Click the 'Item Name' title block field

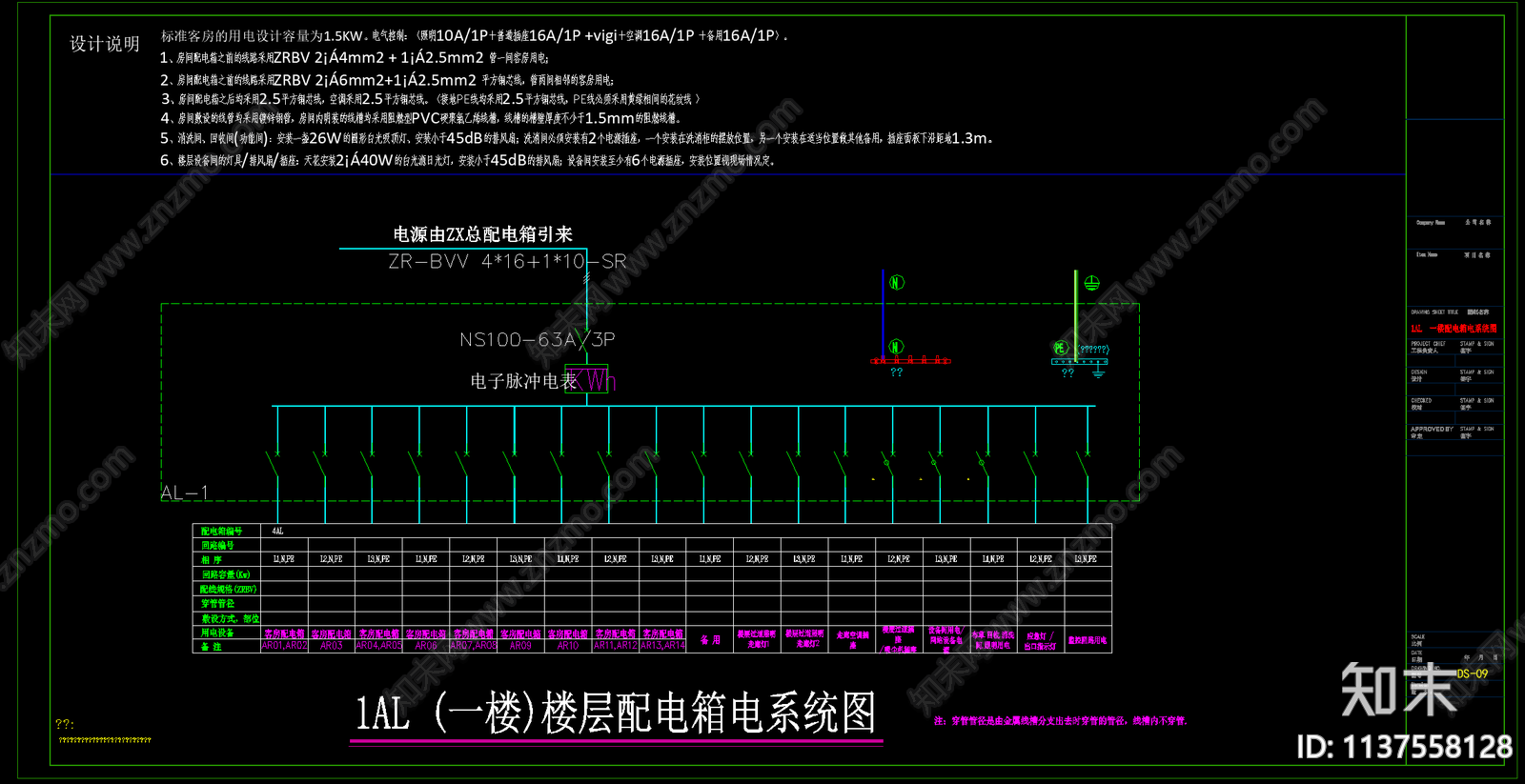click(x=1427, y=255)
